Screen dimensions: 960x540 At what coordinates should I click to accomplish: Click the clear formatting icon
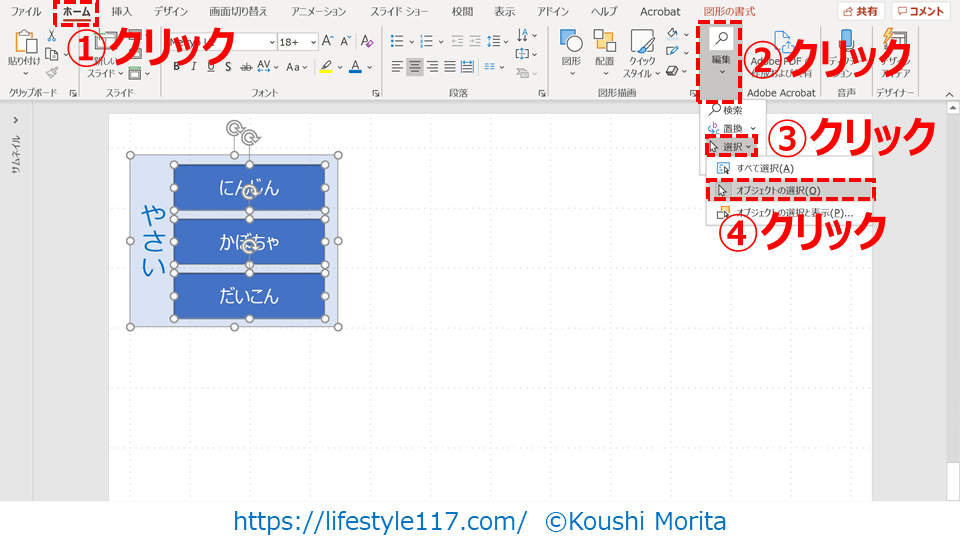pyautogui.click(x=366, y=42)
